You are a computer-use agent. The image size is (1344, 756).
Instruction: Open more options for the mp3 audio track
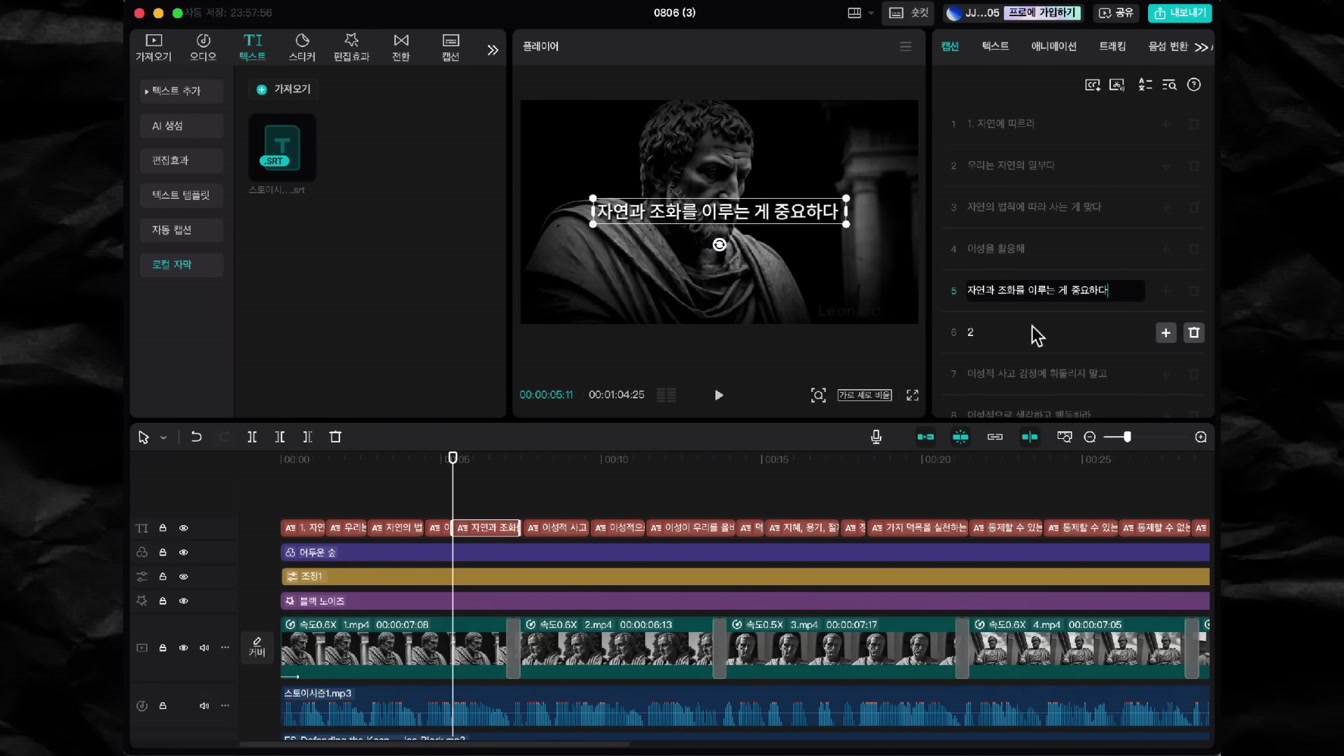[225, 706]
